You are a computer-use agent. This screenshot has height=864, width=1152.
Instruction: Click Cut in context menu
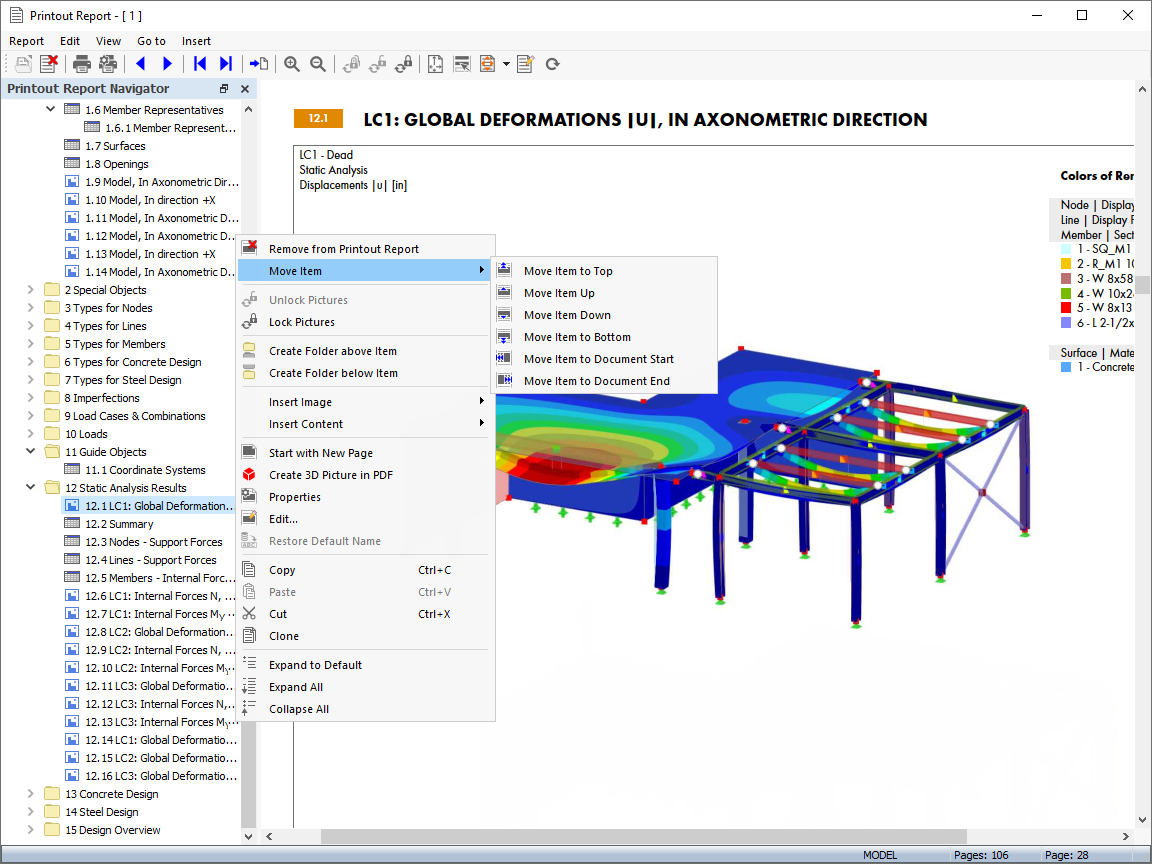[366, 614]
